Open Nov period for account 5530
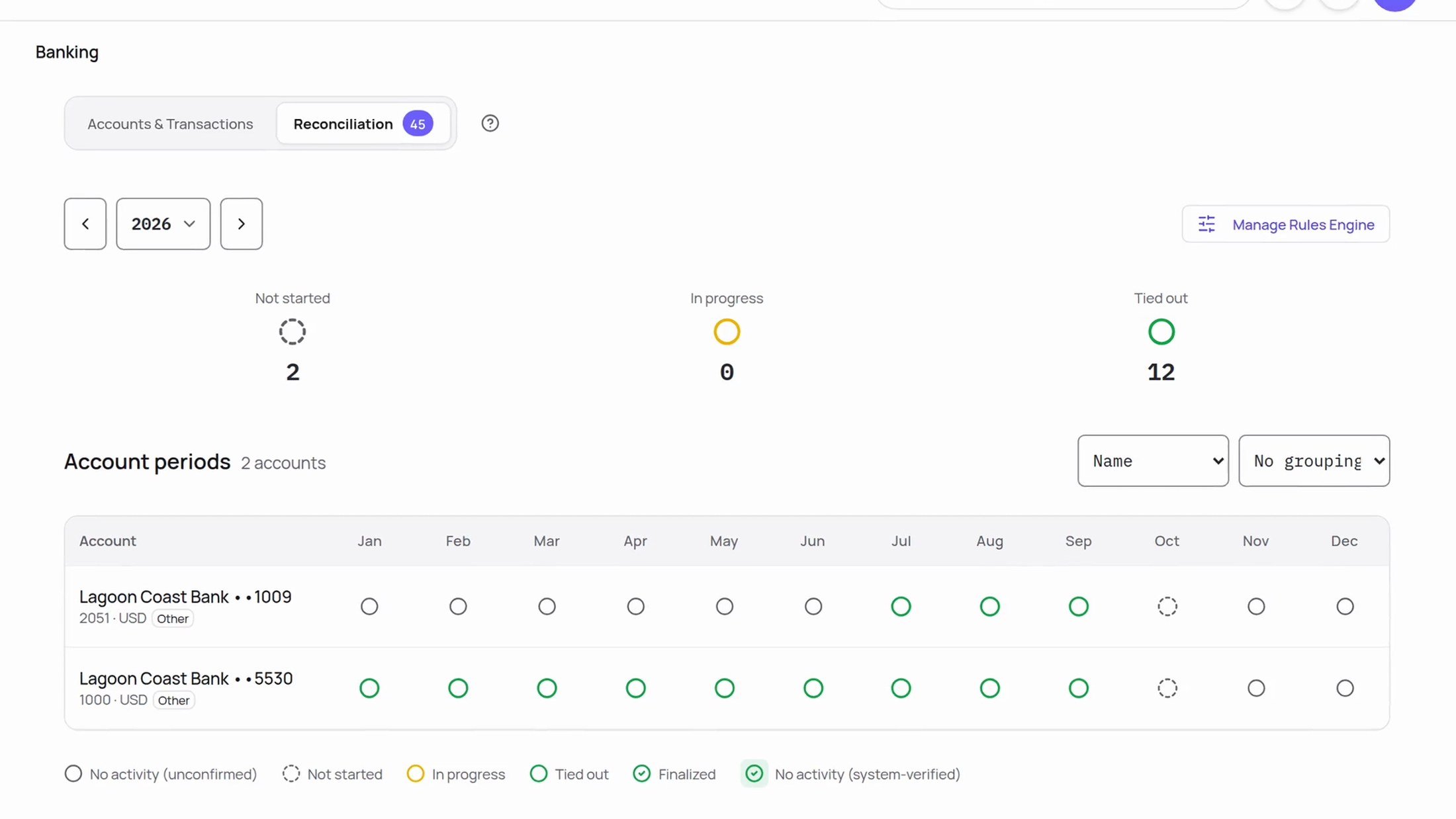 [1256, 688]
